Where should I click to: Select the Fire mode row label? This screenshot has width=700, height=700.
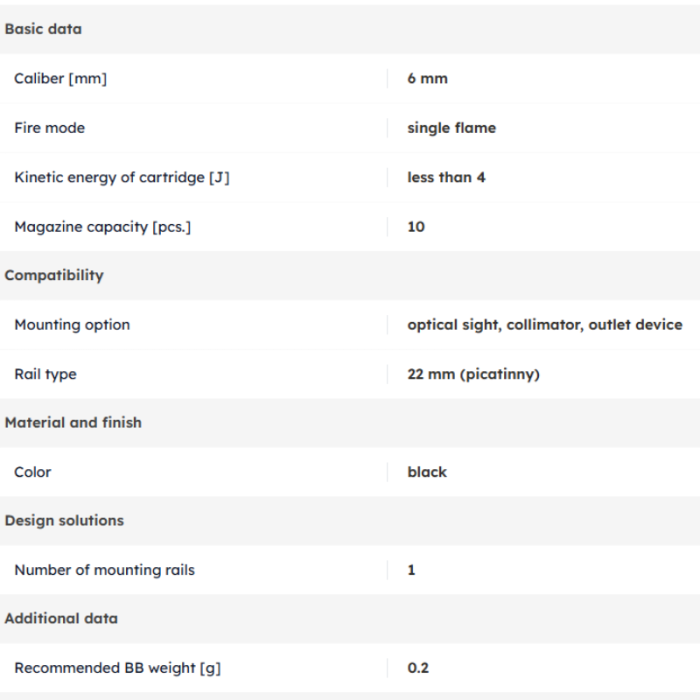[x=50, y=128]
